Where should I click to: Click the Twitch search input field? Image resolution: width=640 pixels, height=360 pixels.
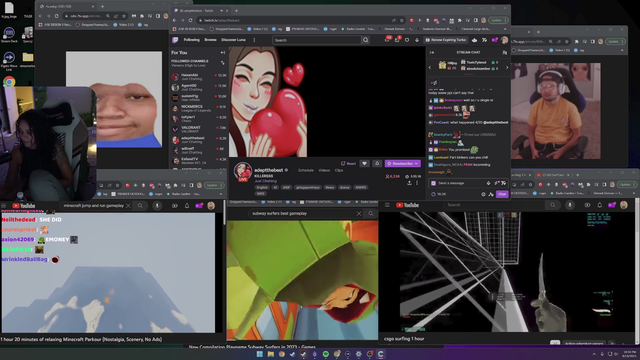pos(317,40)
